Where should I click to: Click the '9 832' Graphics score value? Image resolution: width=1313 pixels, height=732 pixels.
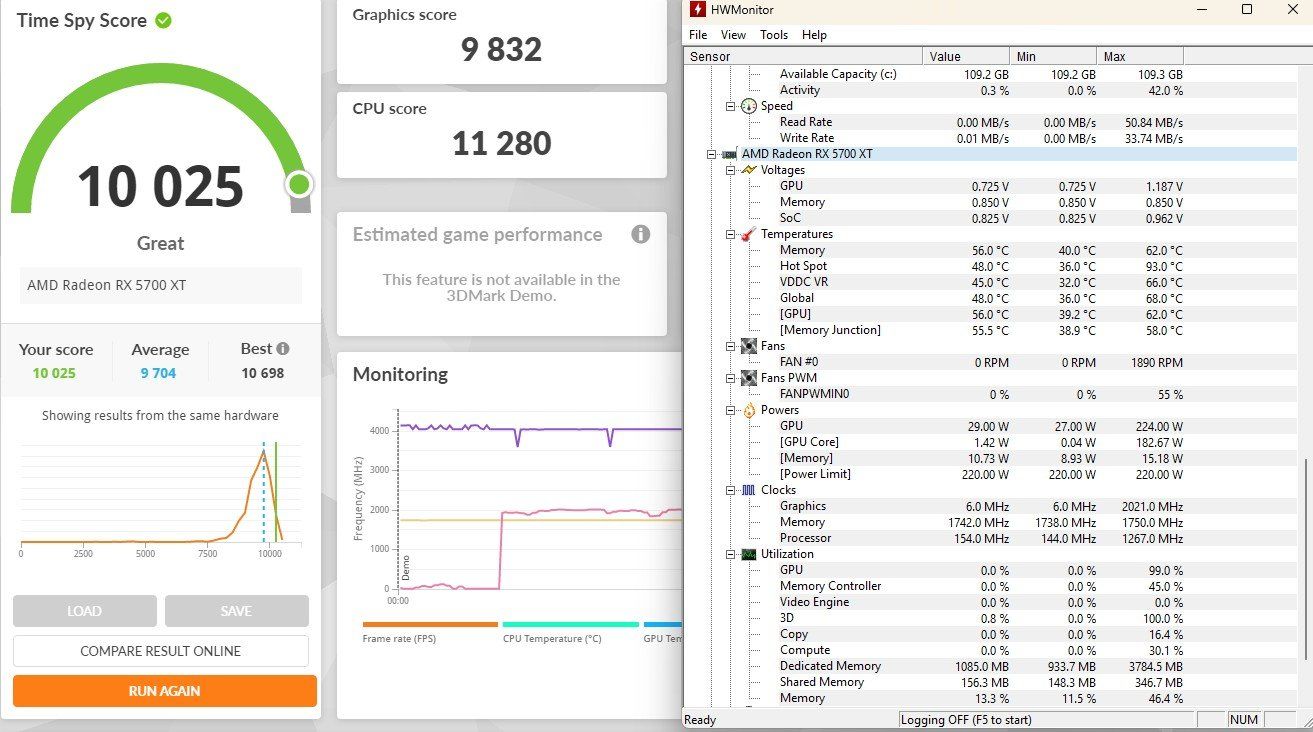click(501, 49)
